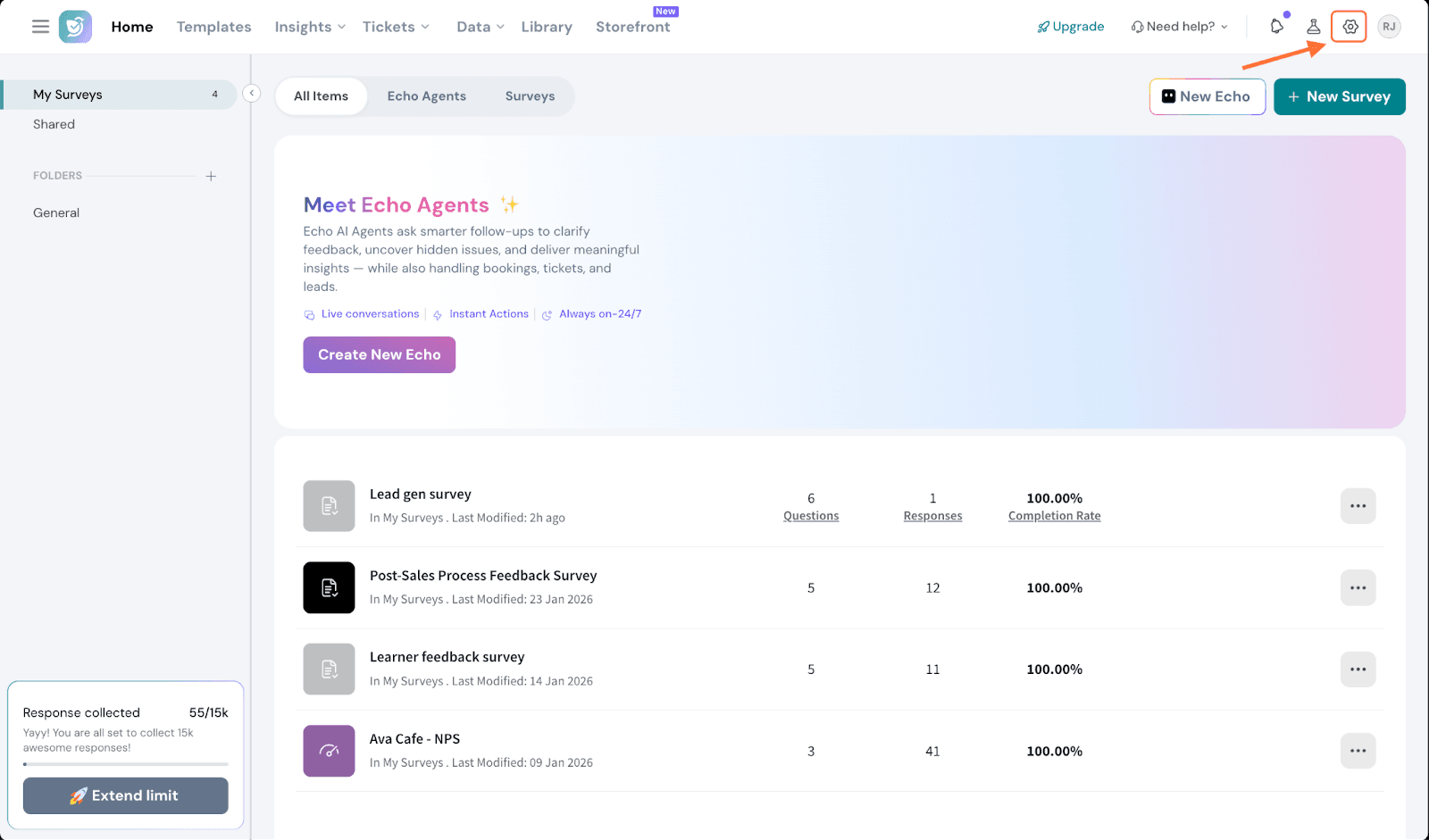Click the lab flask icon
The image size is (1429, 840).
pyautogui.click(x=1313, y=27)
